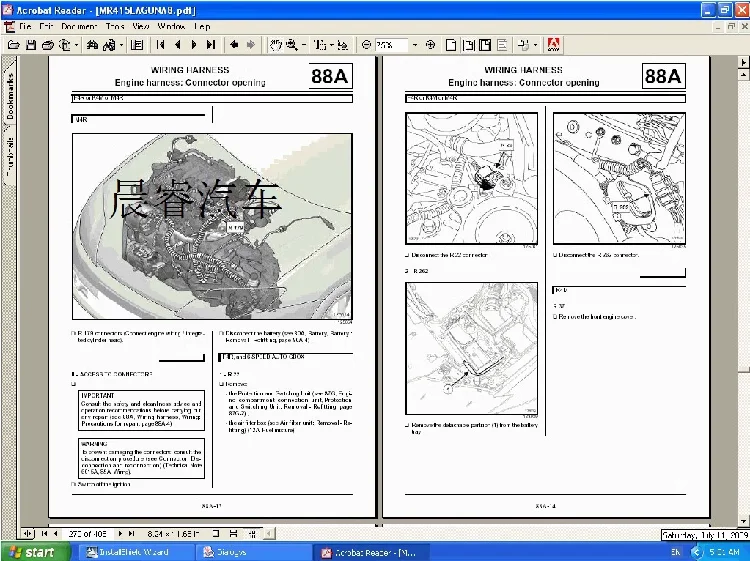Open the zoom percentage dropdown

tap(414, 45)
